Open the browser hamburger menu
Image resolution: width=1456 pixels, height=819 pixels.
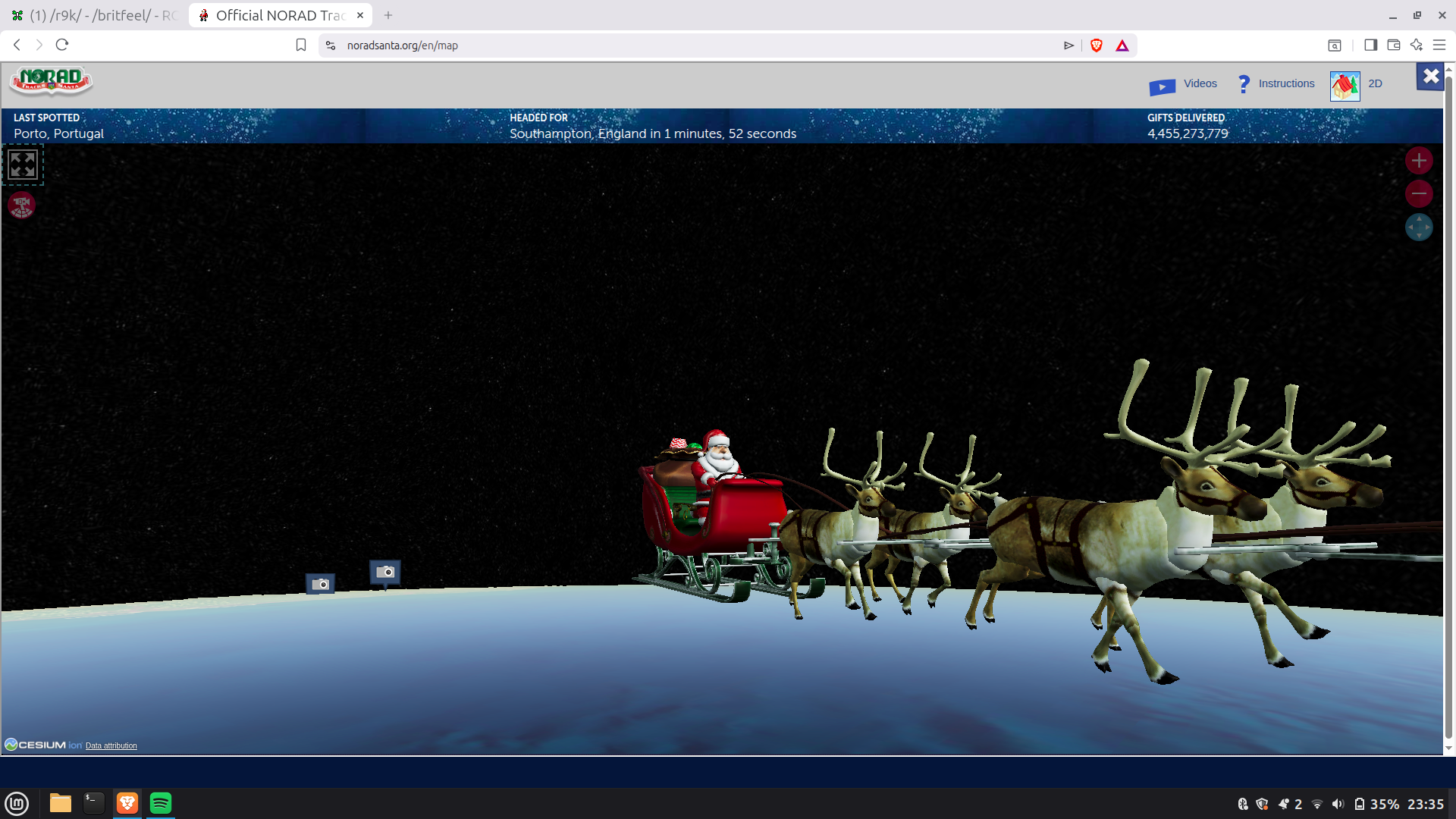(x=1439, y=45)
